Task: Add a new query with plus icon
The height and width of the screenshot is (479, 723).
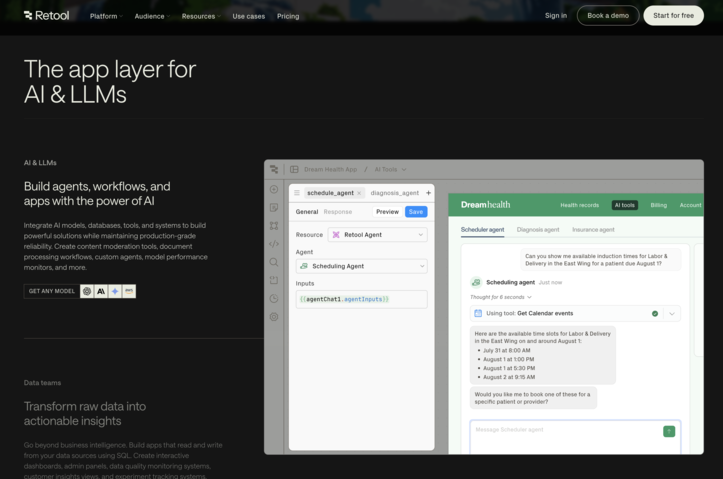Action: pos(428,193)
